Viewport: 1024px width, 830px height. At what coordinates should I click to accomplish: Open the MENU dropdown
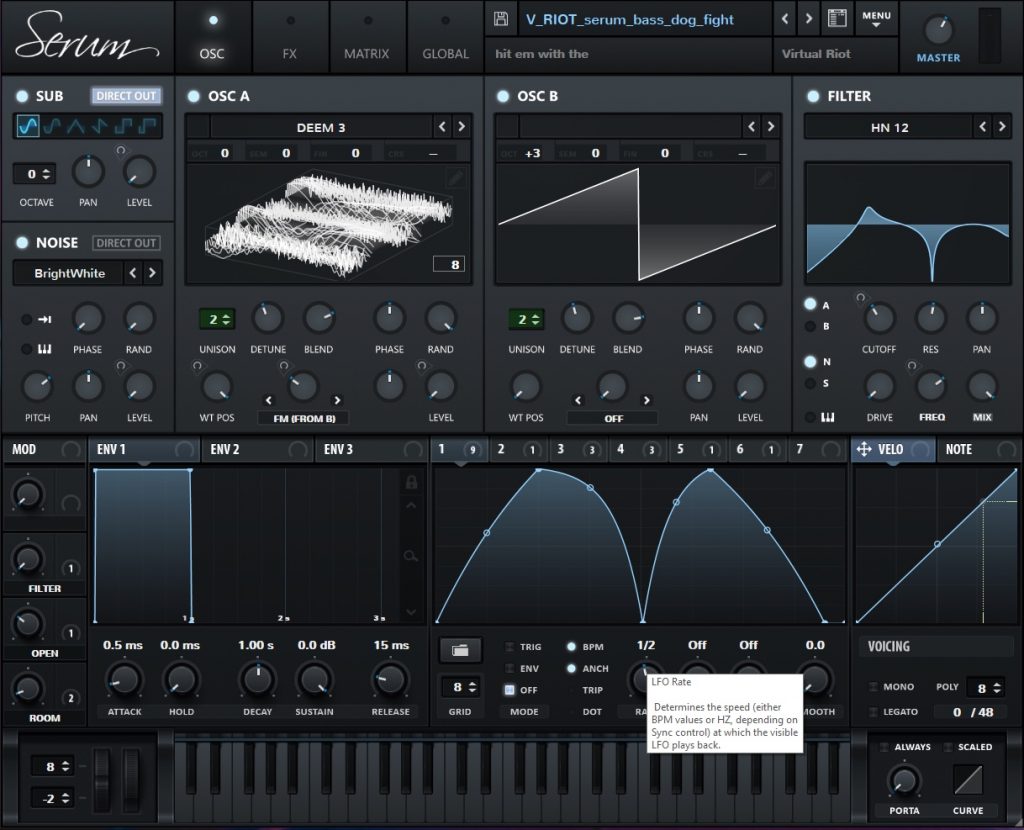(x=876, y=19)
